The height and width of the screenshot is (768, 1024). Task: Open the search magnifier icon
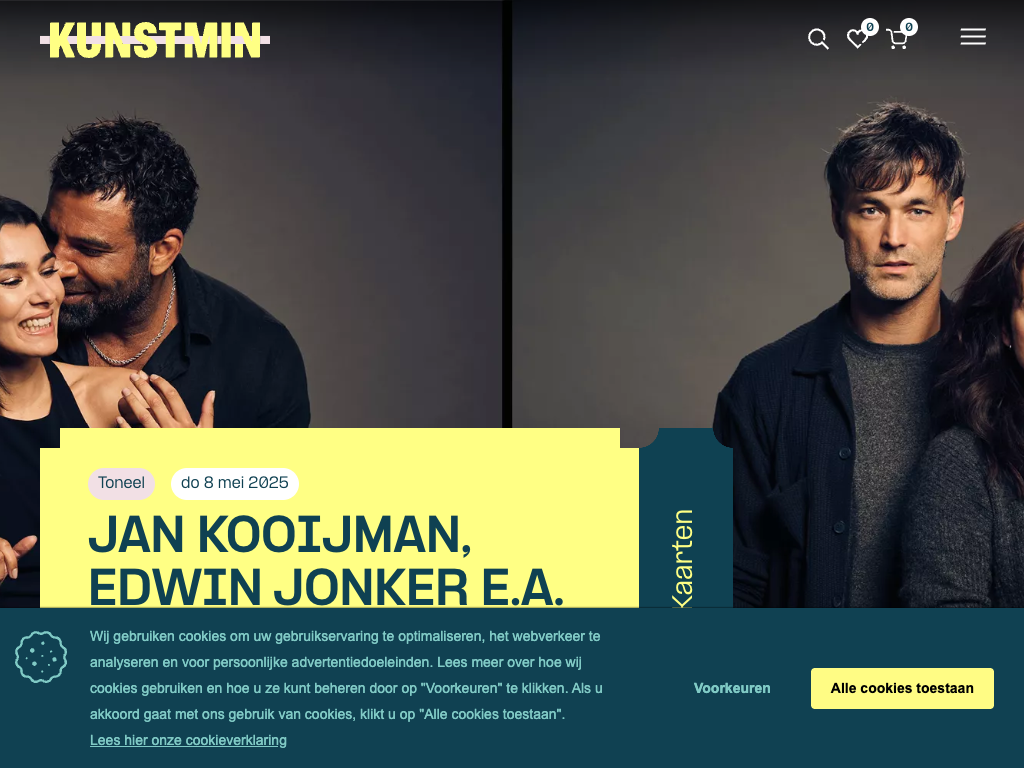818,39
